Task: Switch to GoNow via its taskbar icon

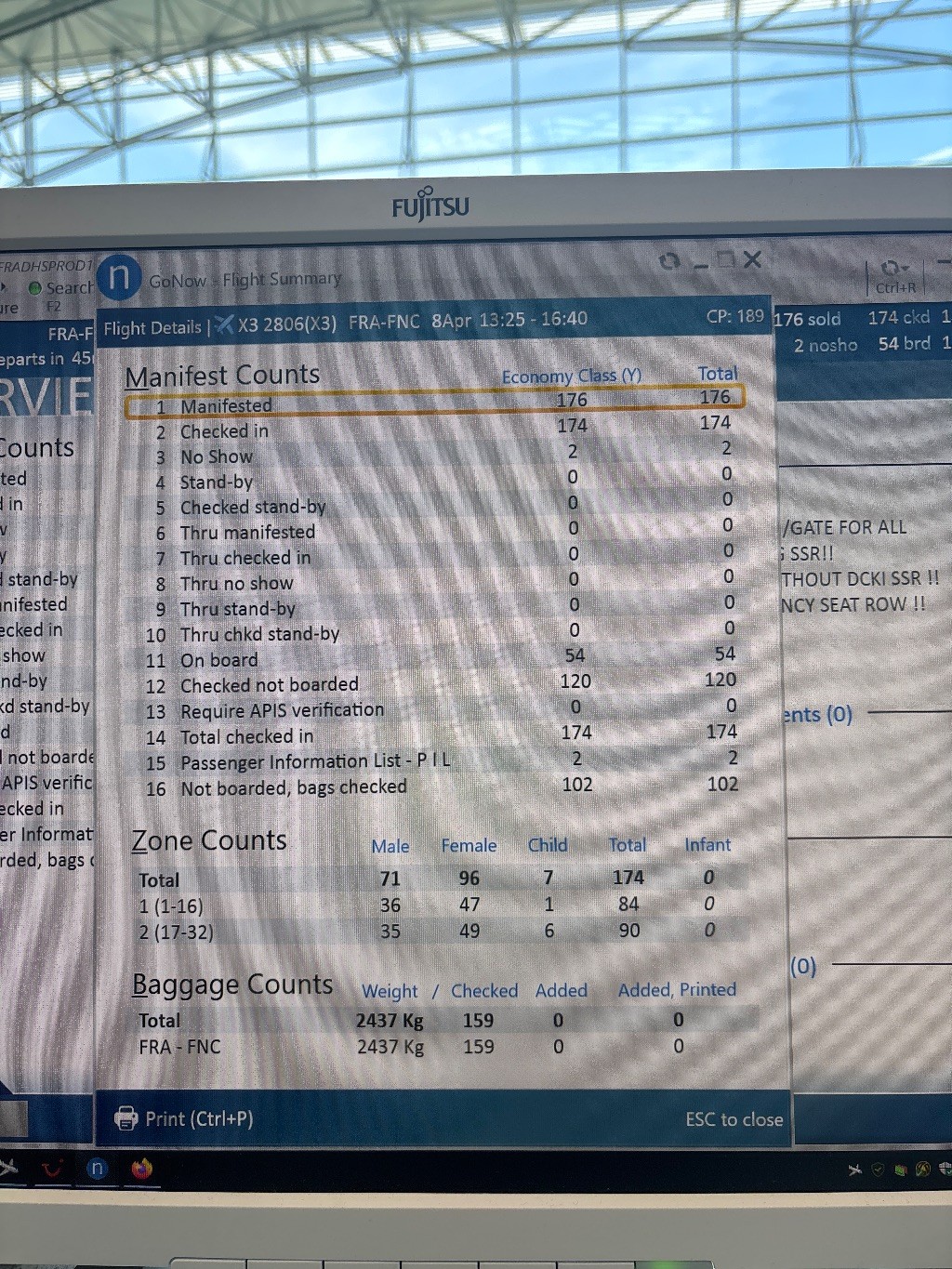Action: tap(97, 1169)
